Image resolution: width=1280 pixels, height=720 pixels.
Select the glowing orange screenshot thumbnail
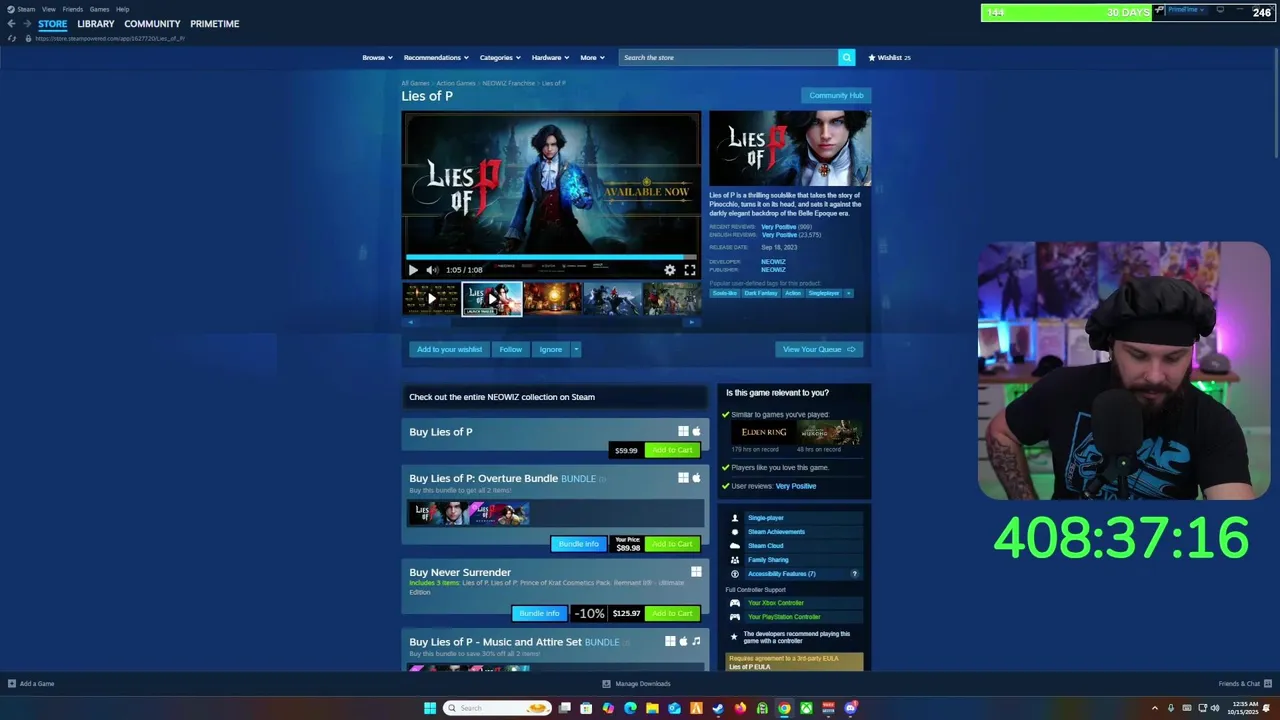(552, 299)
